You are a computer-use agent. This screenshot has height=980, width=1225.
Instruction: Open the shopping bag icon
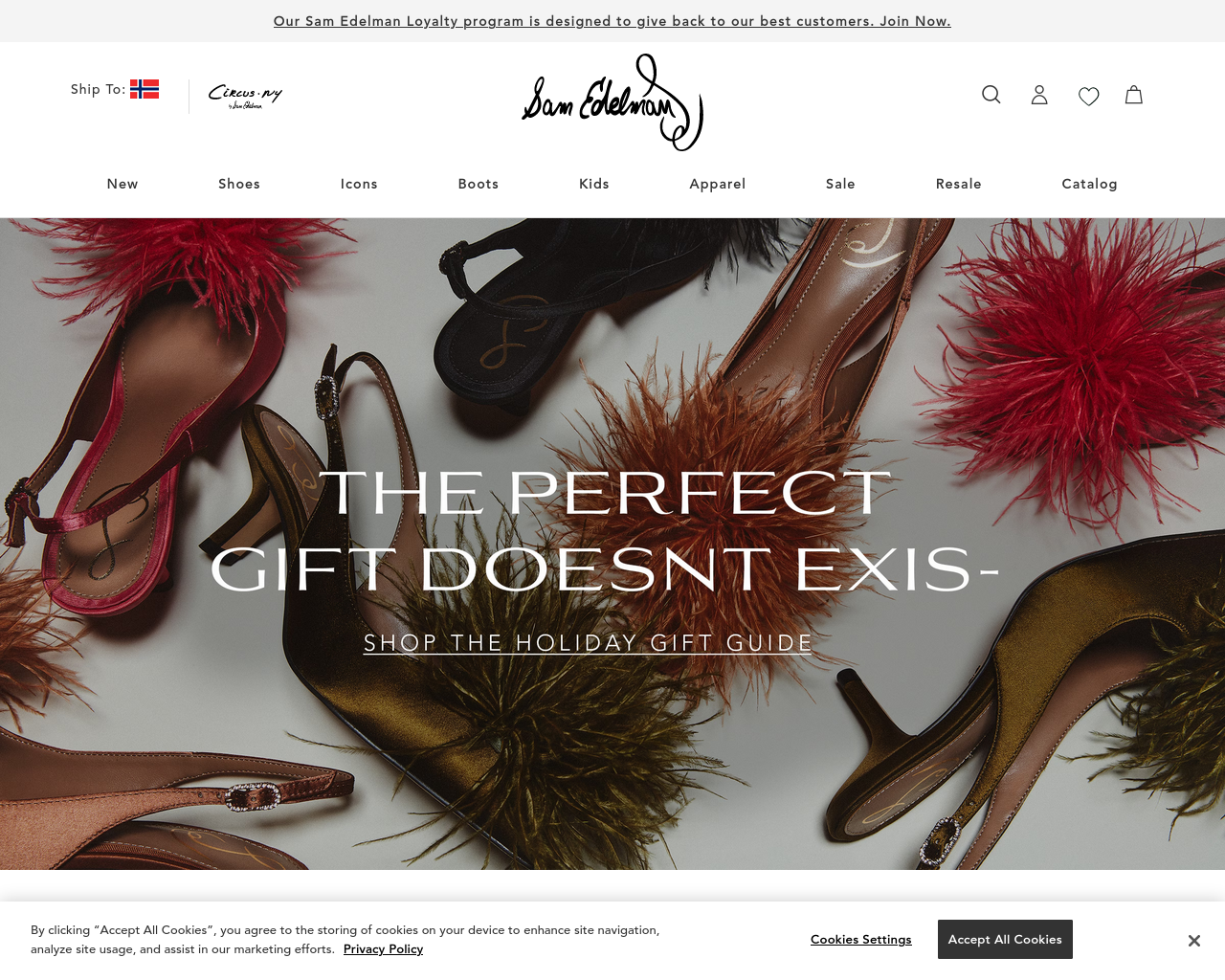pyautogui.click(x=1134, y=95)
